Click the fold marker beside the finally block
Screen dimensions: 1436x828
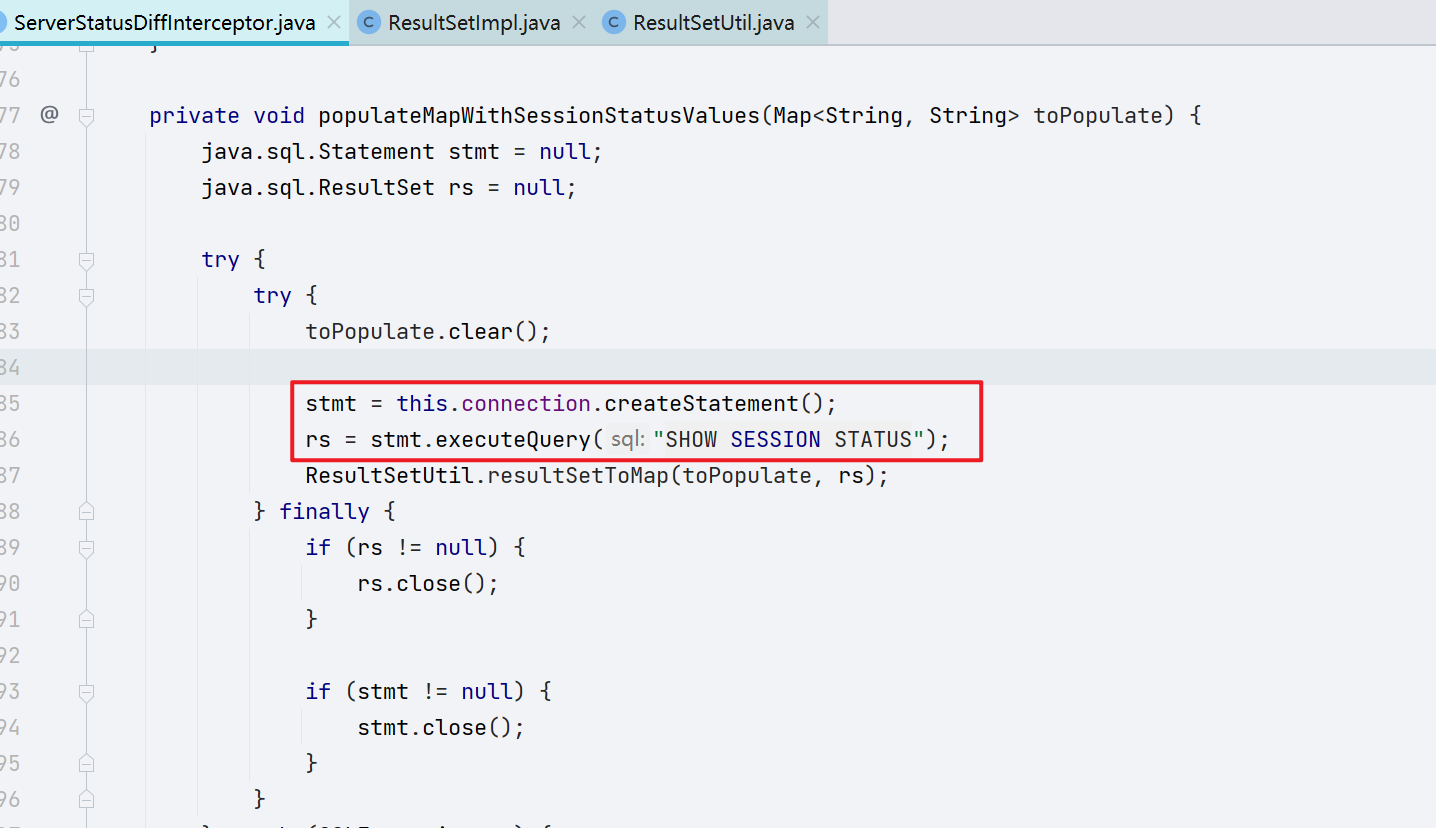86,510
